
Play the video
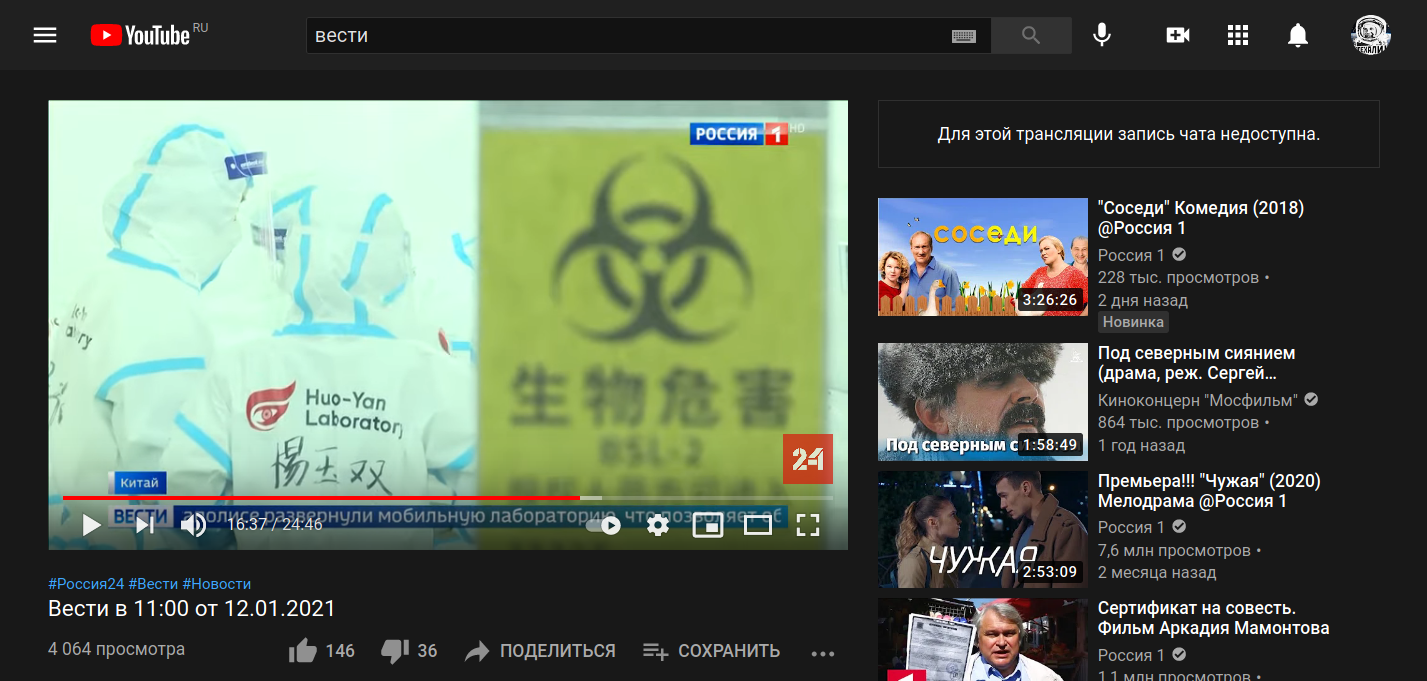(92, 524)
